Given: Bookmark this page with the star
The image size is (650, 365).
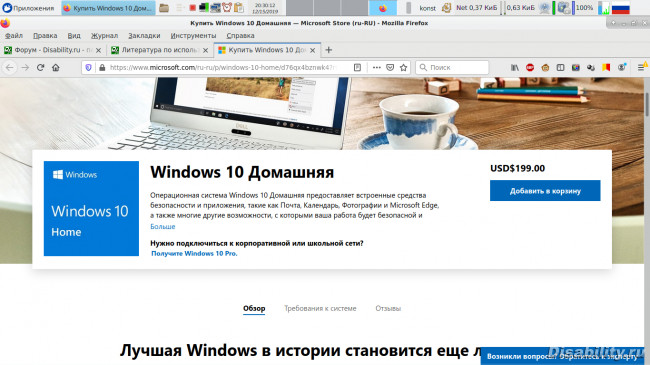Looking at the screenshot, I should (403, 67).
